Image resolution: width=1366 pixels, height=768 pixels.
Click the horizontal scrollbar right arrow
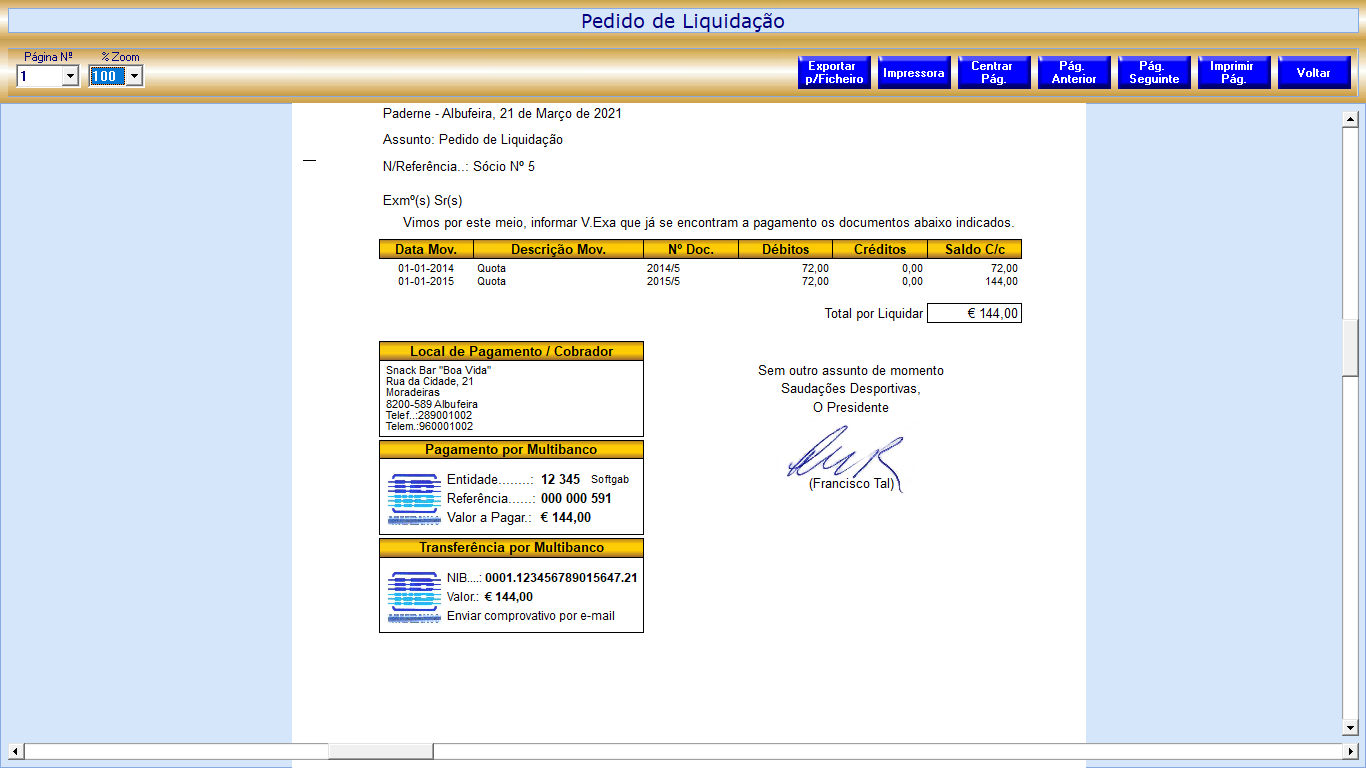click(1350, 751)
